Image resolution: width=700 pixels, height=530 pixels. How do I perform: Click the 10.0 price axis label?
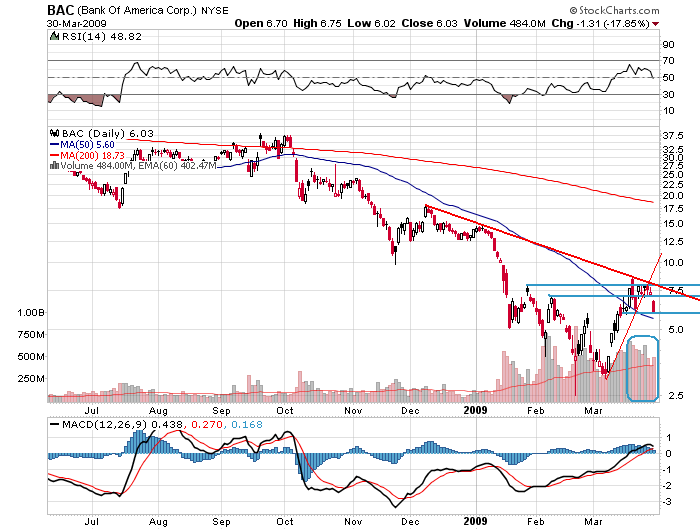[673, 263]
